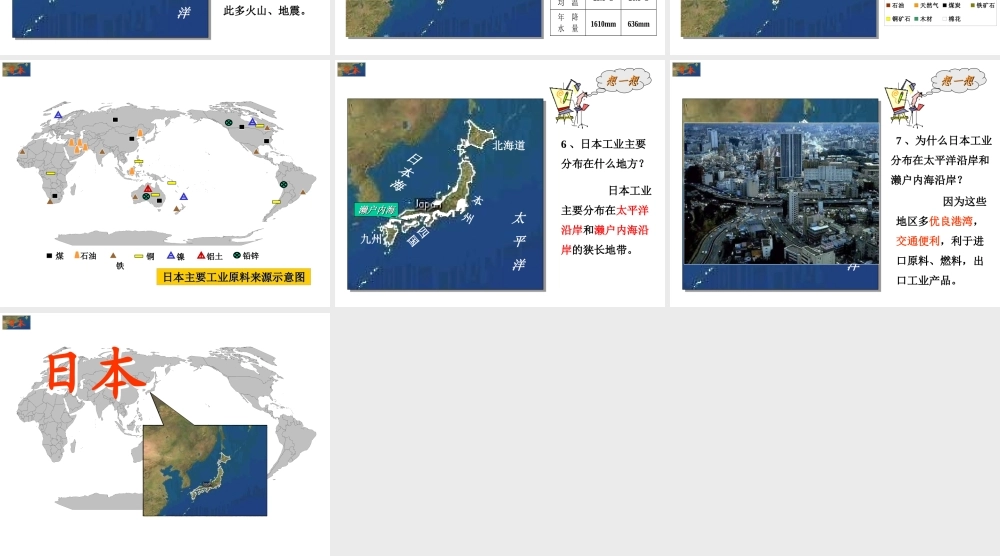Screen dimensions: 1000x556
Task: Click the text 此多火山、地震。
Action: tap(267, 11)
